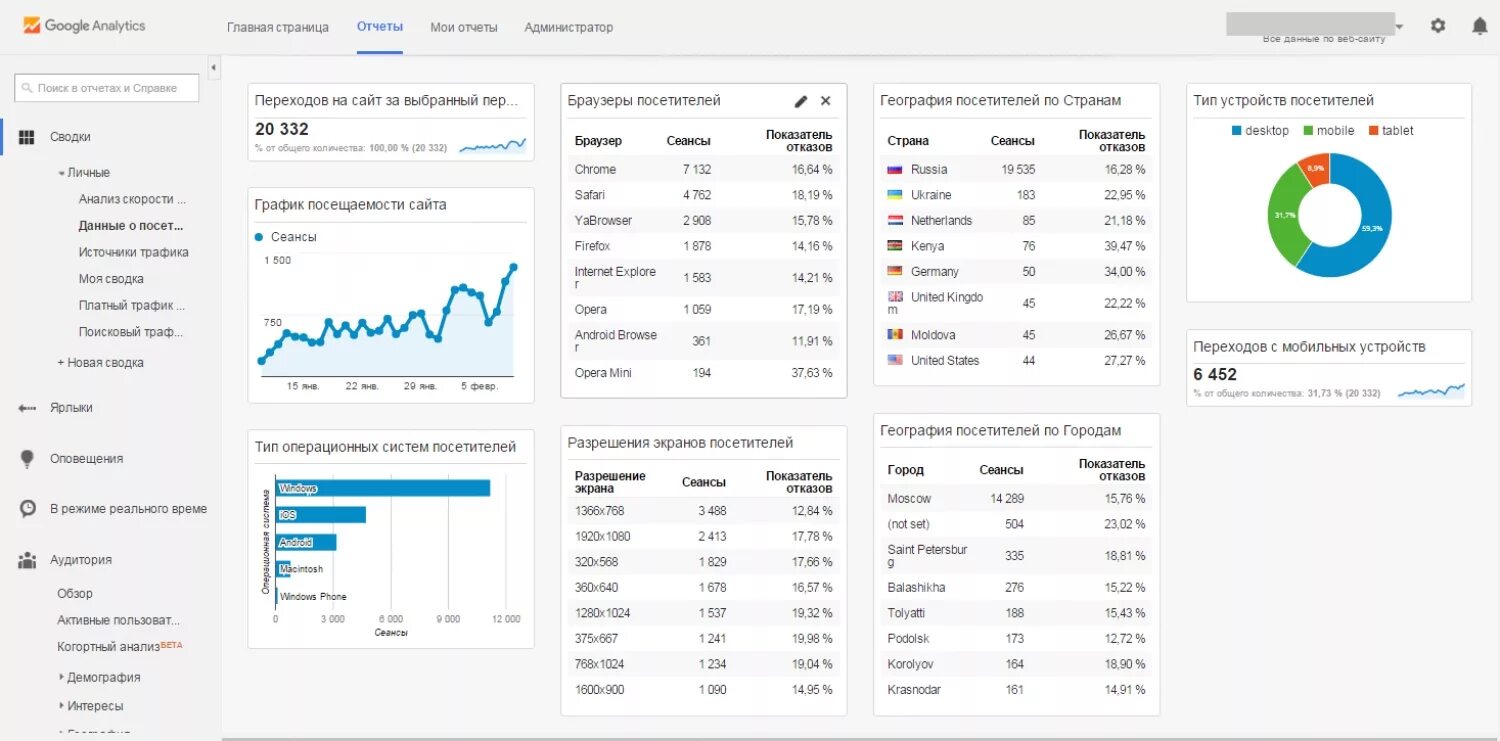Click the tablet legend color swatch
This screenshot has width=1500, height=741.
(1374, 131)
